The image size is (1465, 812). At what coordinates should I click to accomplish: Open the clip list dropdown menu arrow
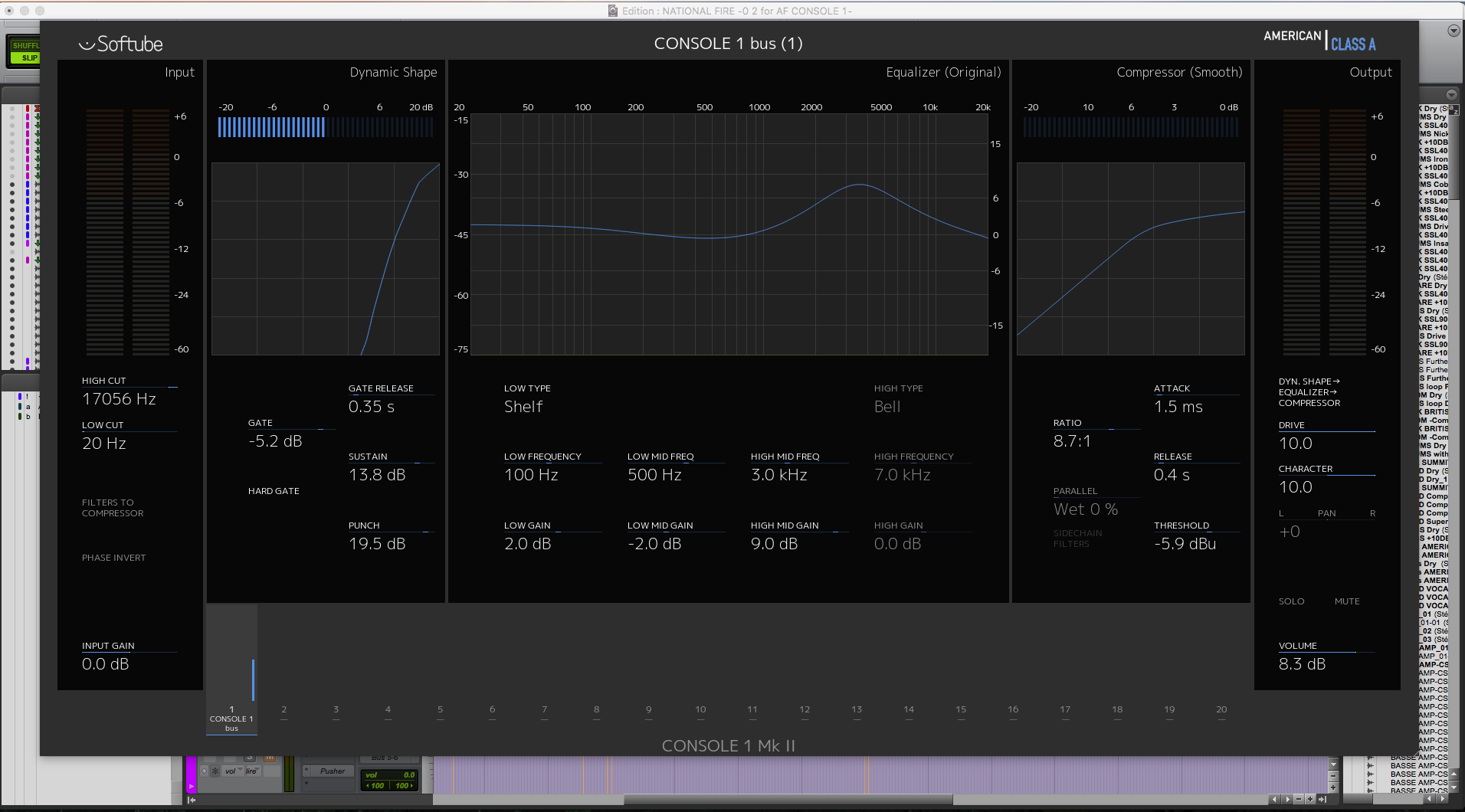(1450, 93)
